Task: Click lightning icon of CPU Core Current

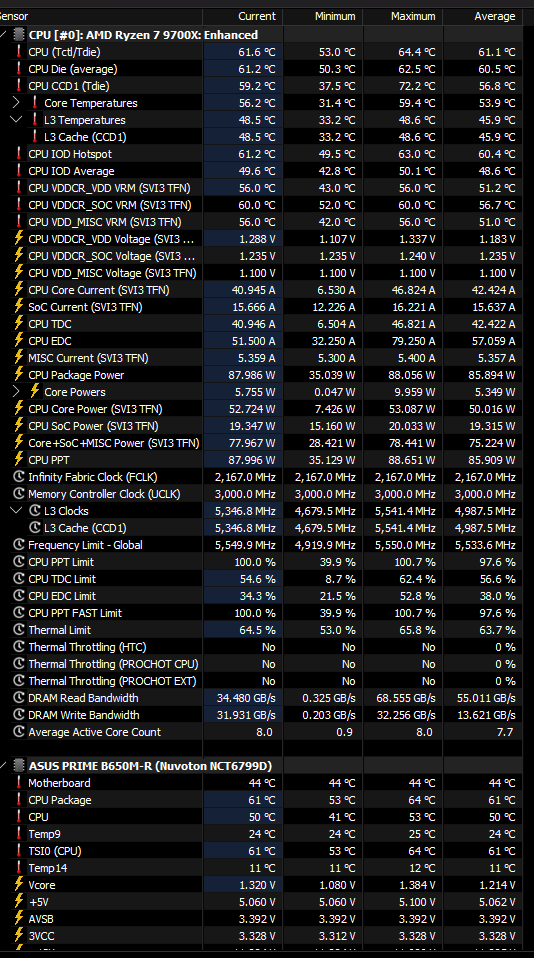Action: (19, 290)
